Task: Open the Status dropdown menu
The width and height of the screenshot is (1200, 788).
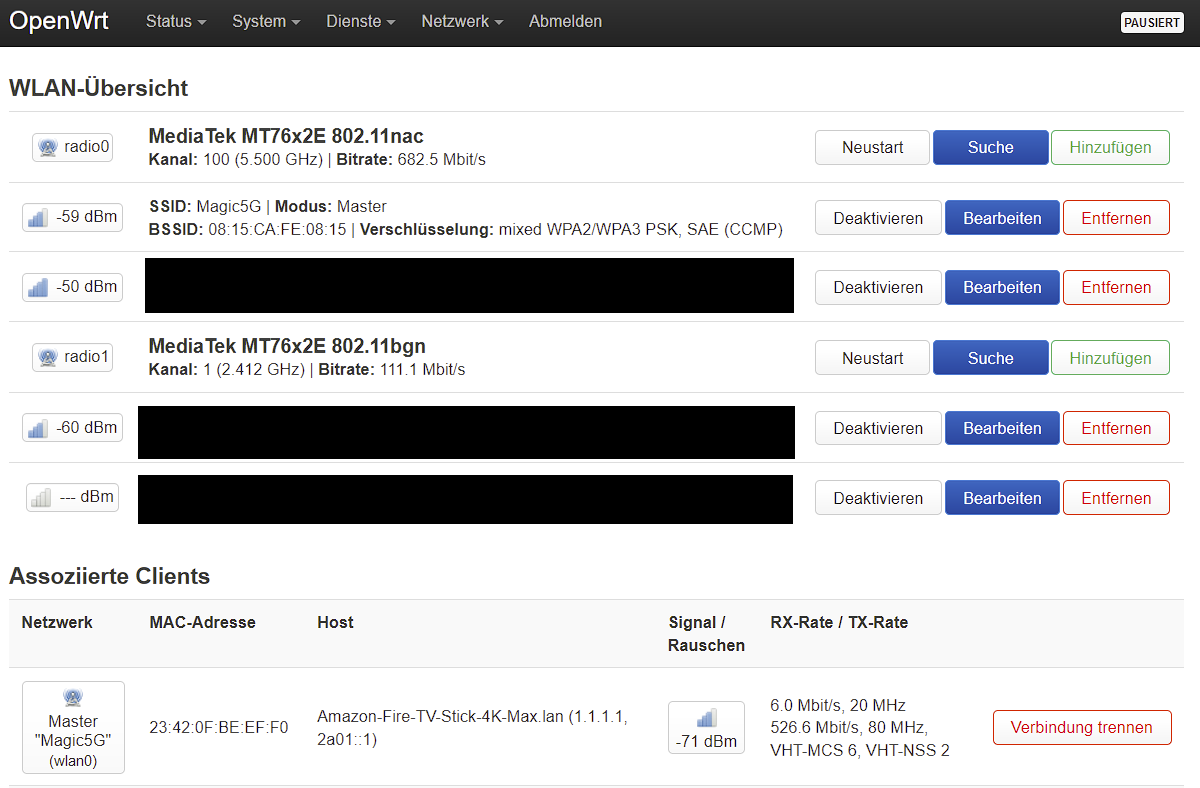Action: point(176,21)
